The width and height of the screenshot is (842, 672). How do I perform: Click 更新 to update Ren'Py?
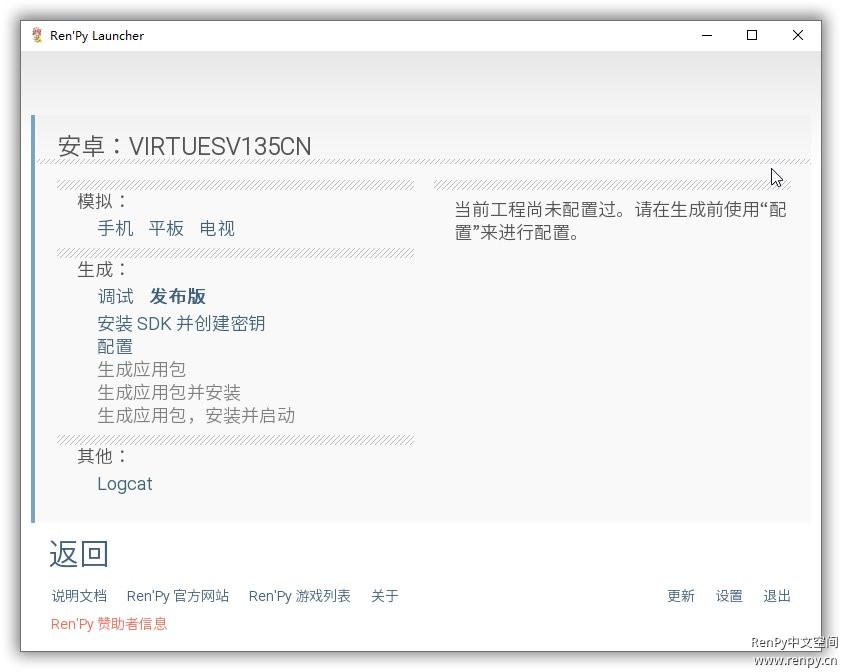pos(681,596)
